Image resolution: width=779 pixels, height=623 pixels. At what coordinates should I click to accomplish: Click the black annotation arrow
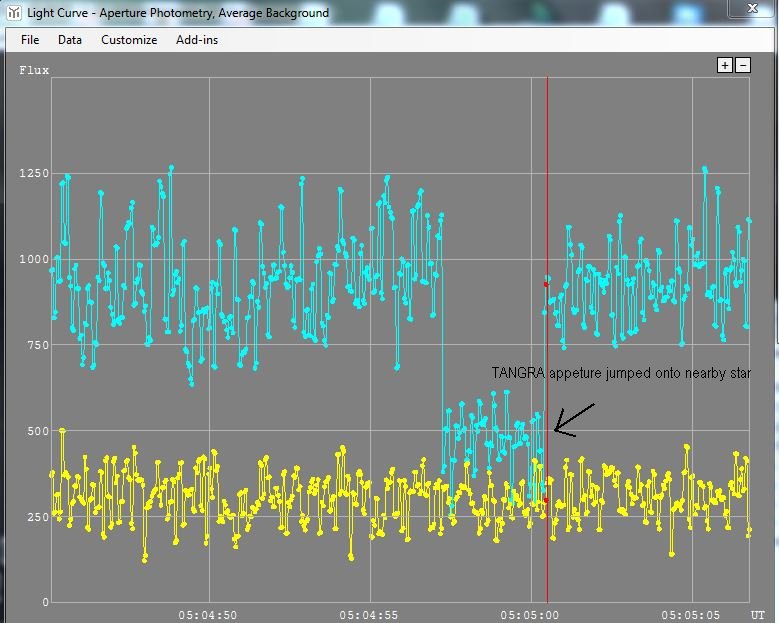click(574, 420)
